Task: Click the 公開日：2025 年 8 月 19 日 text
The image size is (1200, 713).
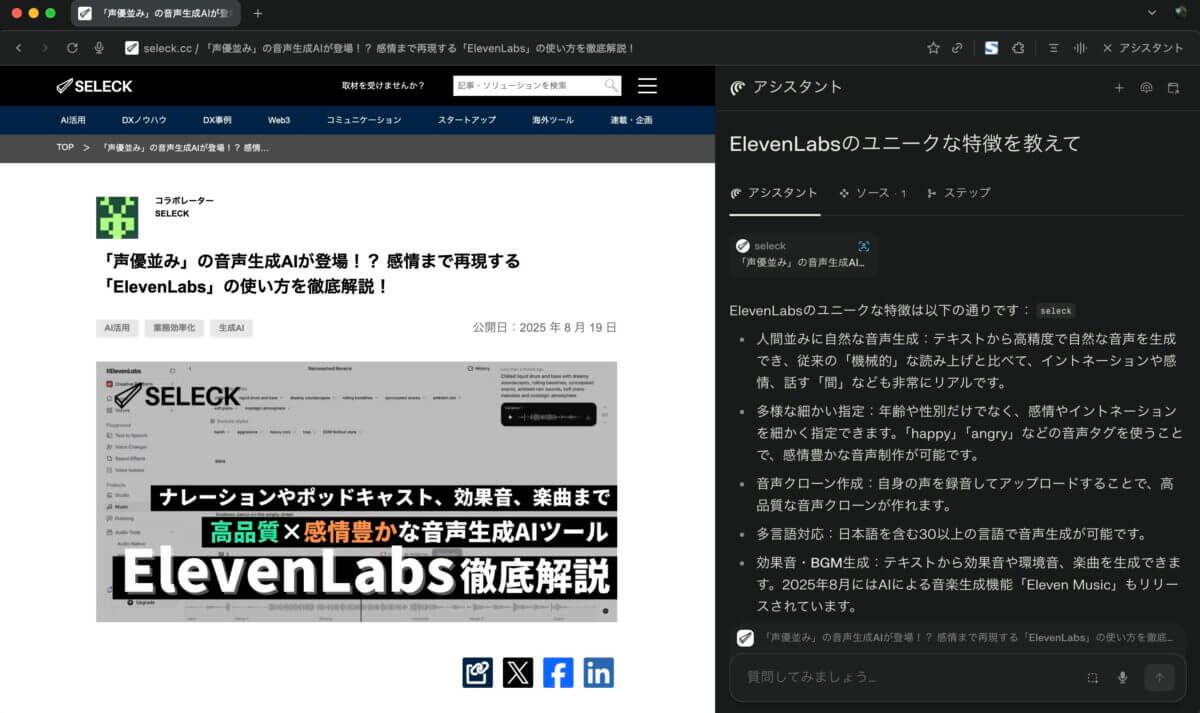Action: pyautogui.click(x=545, y=328)
